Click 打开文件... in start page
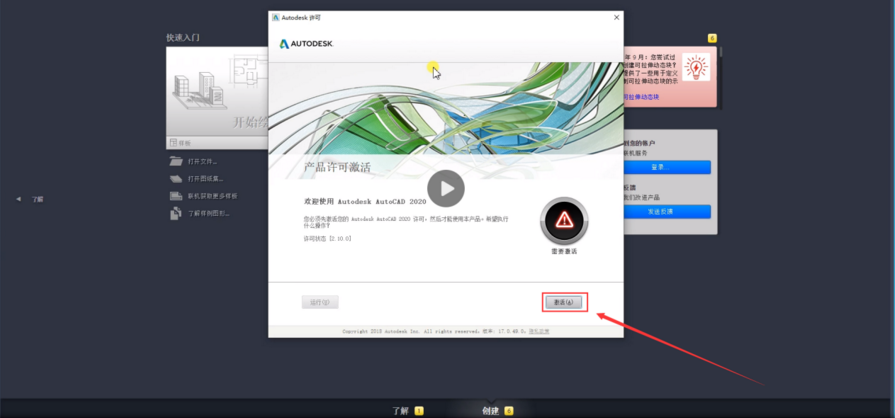This screenshot has width=895, height=418. click(203, 162)
